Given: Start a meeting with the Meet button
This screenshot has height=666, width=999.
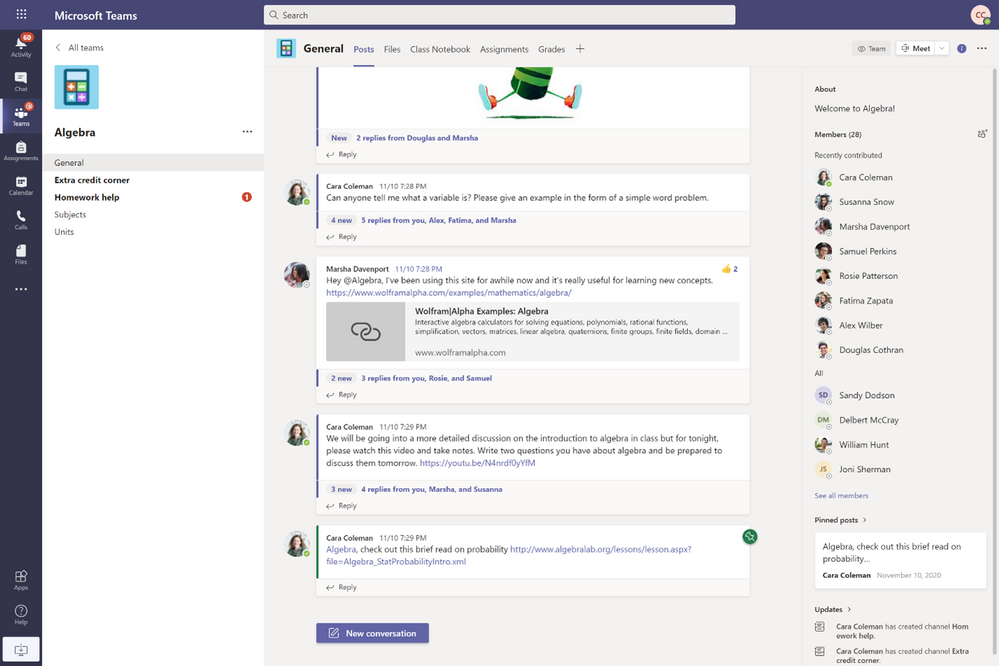Looking at the screenshot, I should pos(915,47).
